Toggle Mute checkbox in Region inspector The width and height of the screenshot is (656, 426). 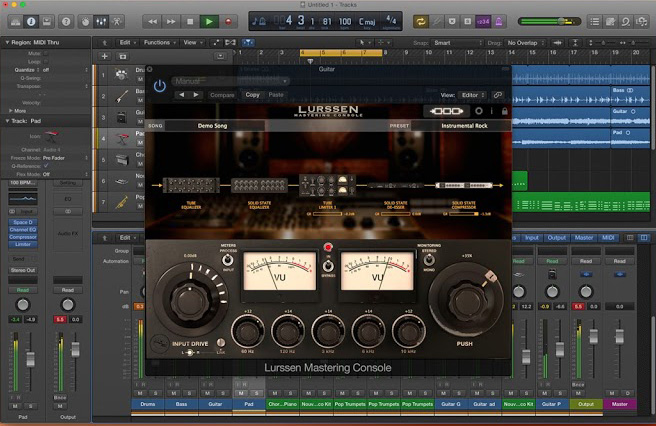[46, 54]
